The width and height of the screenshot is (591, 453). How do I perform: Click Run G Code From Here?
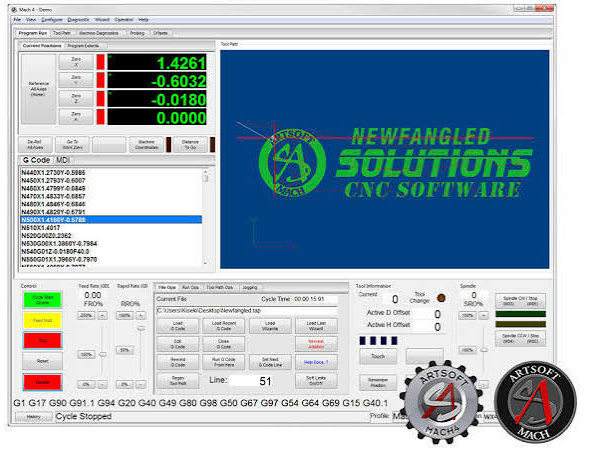224,362
